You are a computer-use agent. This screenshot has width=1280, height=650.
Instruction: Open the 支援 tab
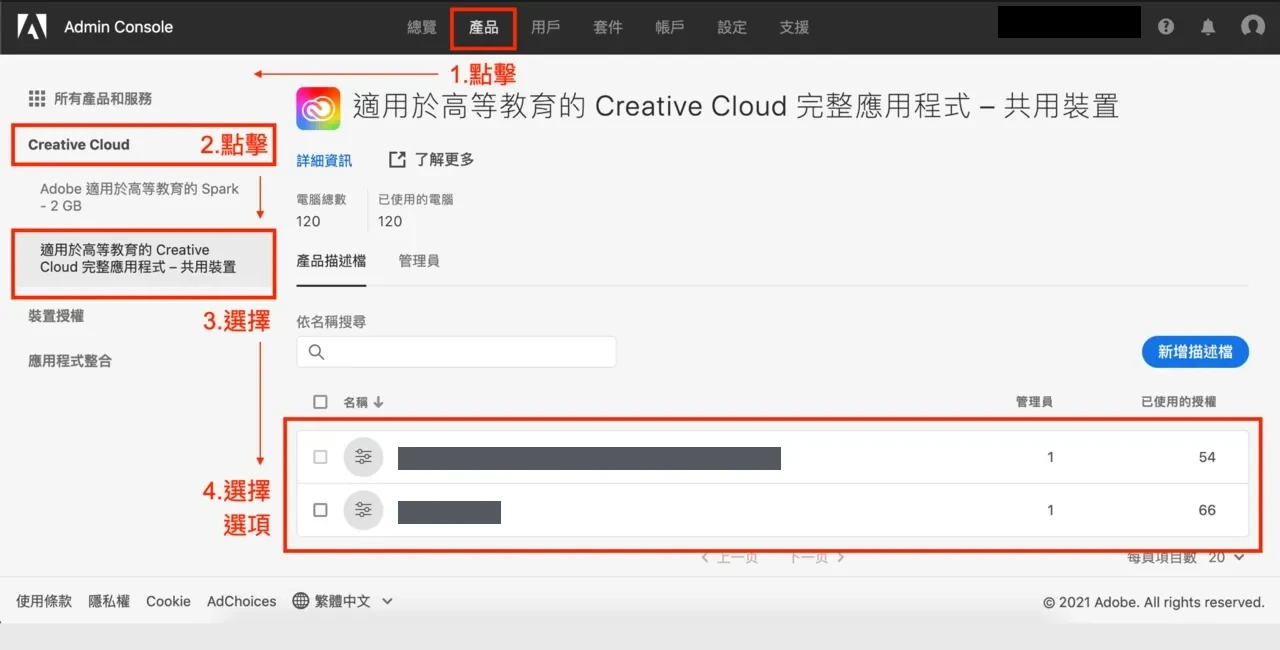(794, 27)
